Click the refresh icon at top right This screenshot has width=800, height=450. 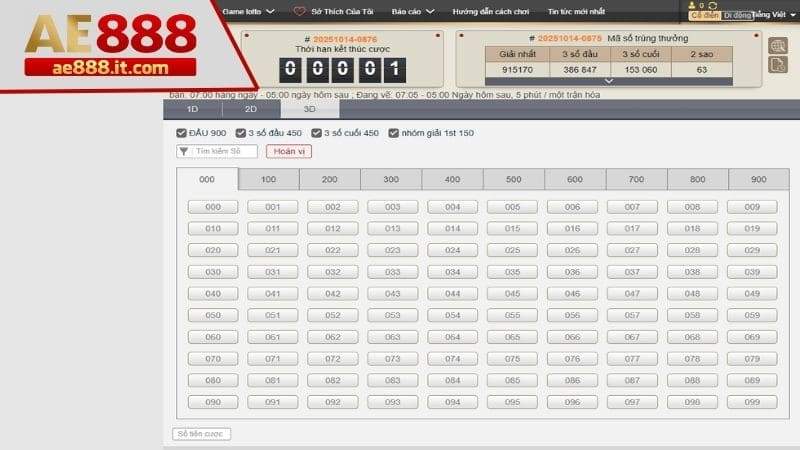pyautogui.click(x=712, y=5)
